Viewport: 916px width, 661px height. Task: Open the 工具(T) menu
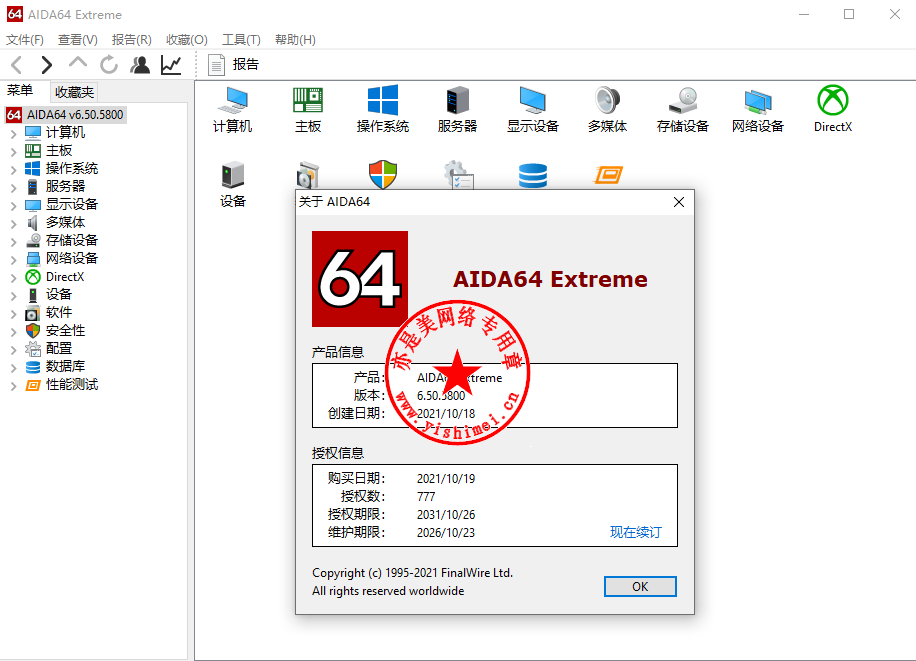click(x=241, y=40)
